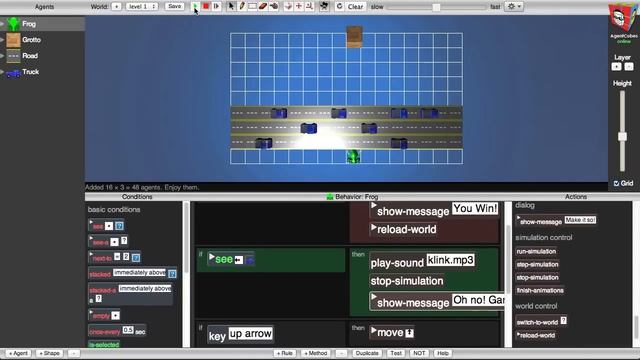Remove a layer with minus button

pos(629,67)
